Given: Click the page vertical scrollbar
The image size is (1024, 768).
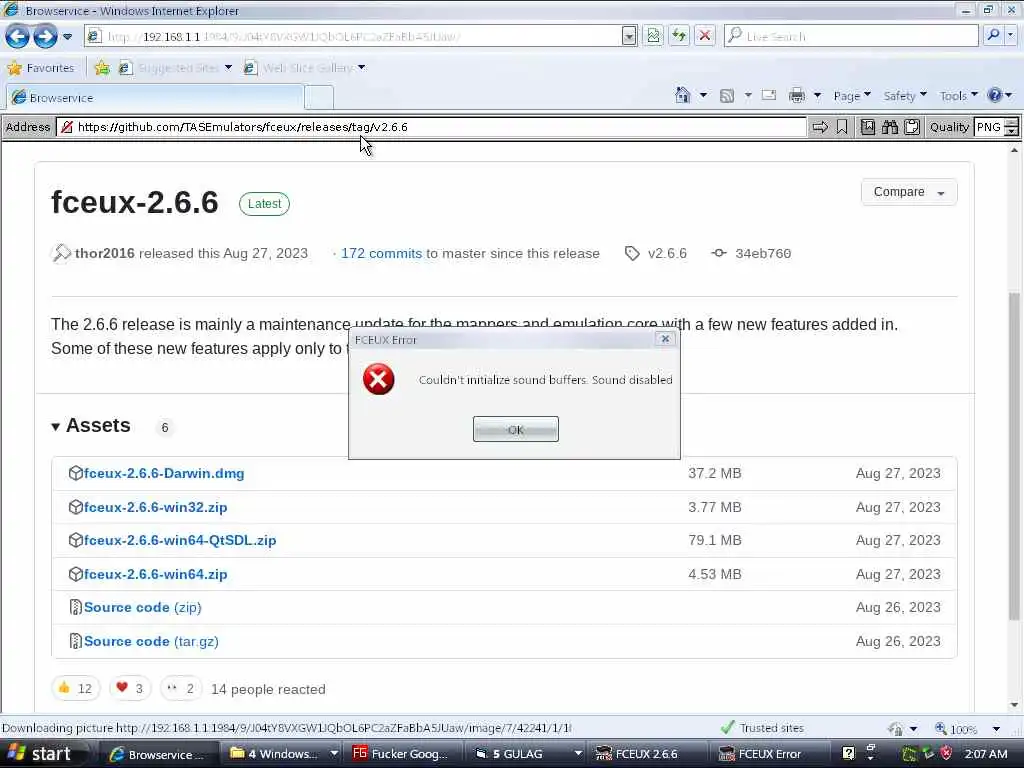Looking at the screenshot, I should (x=1014, y=457).
